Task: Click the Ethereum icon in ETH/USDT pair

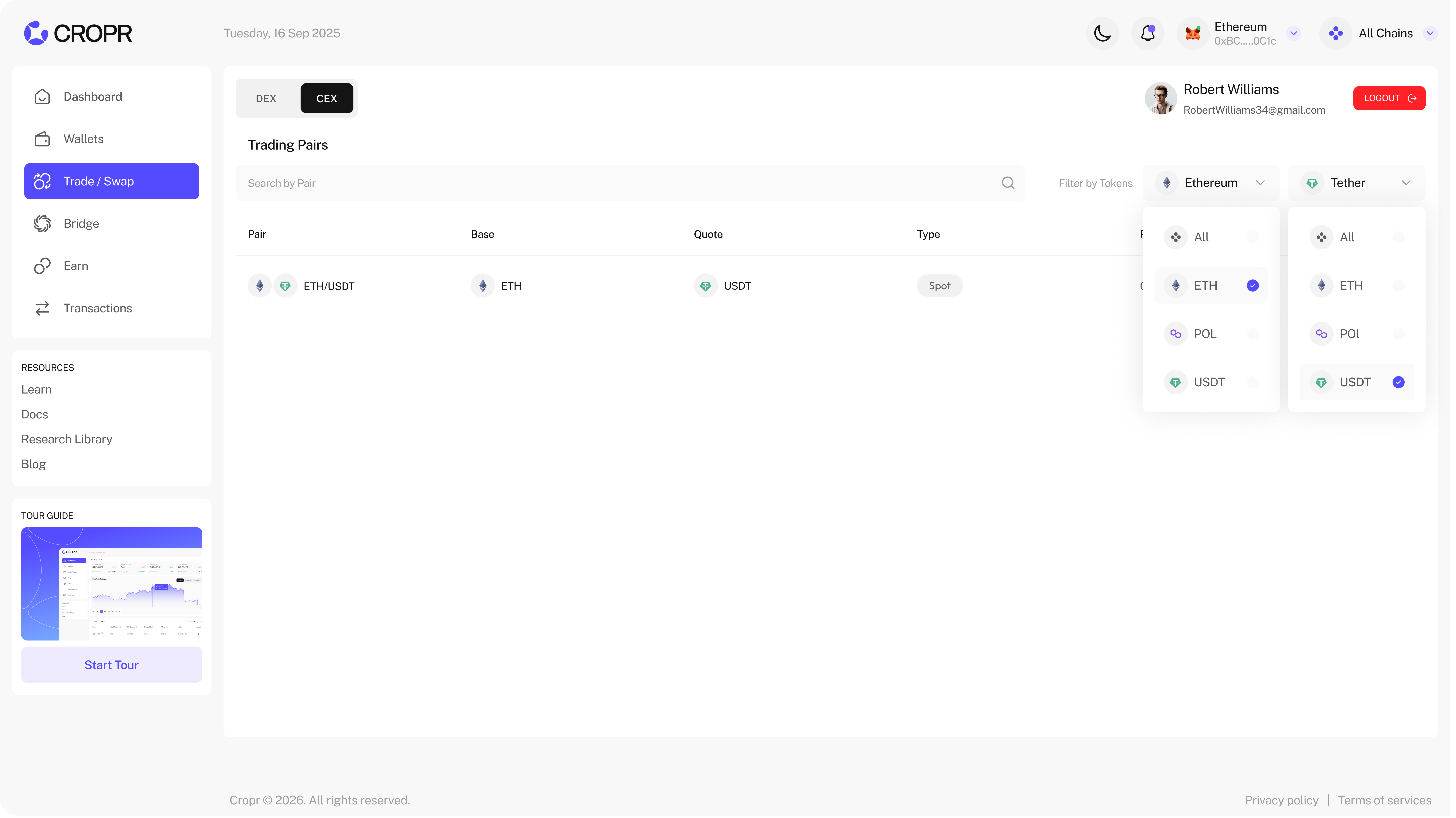Action: [x=261, y=287]
